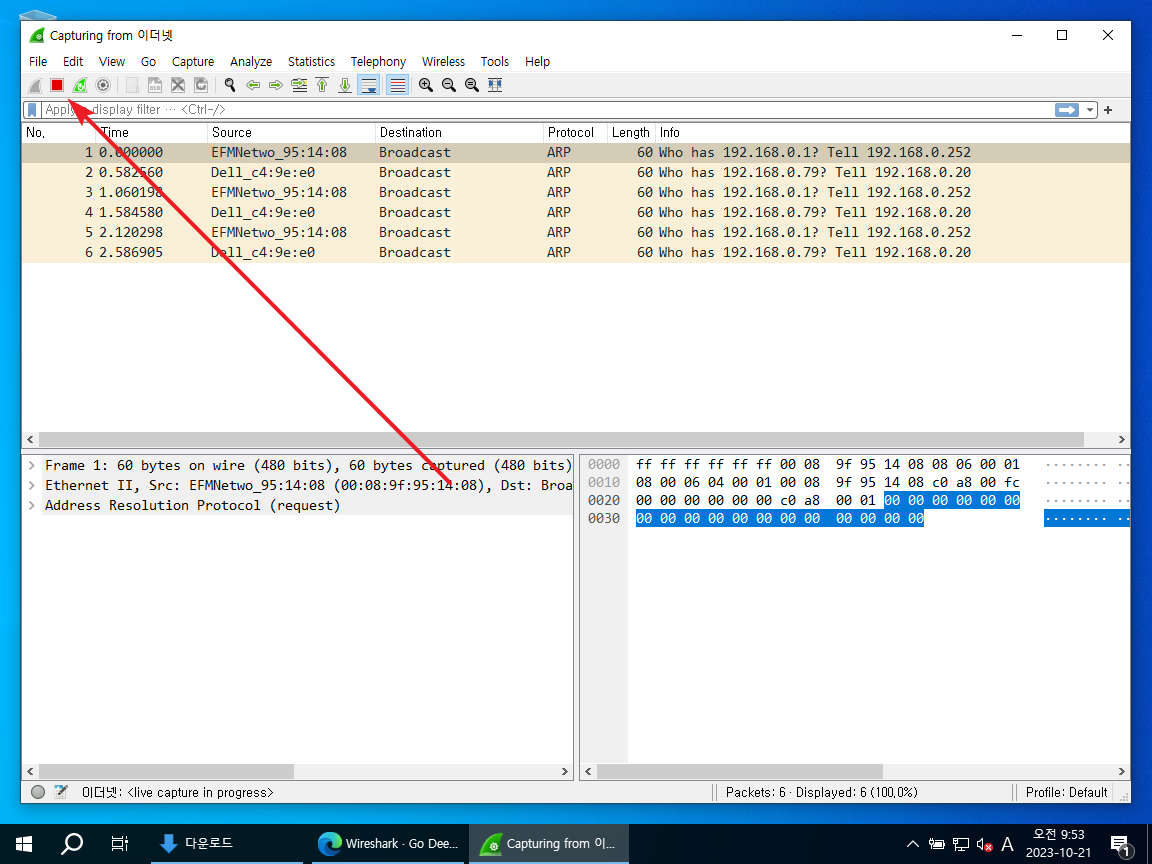The image size is (1152, 864).
Task: Open the Edit menu
Action: point(73,62)
